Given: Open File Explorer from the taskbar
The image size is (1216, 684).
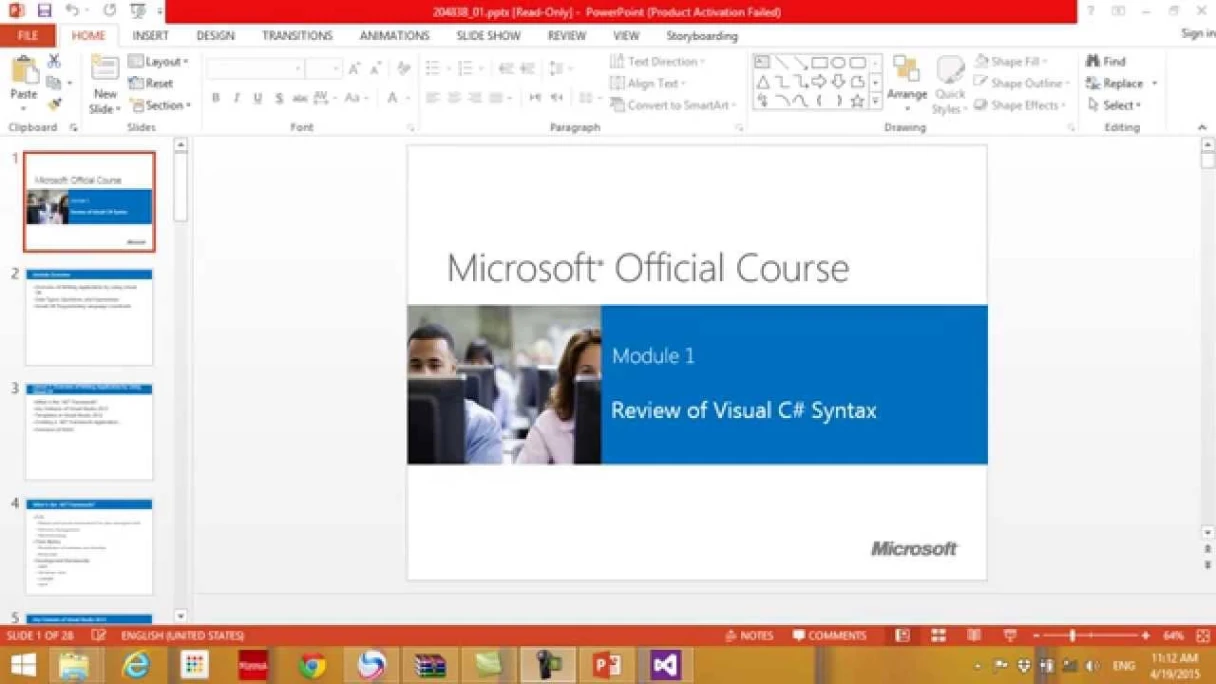Looking at the screenshot, I should coord(75,665).
